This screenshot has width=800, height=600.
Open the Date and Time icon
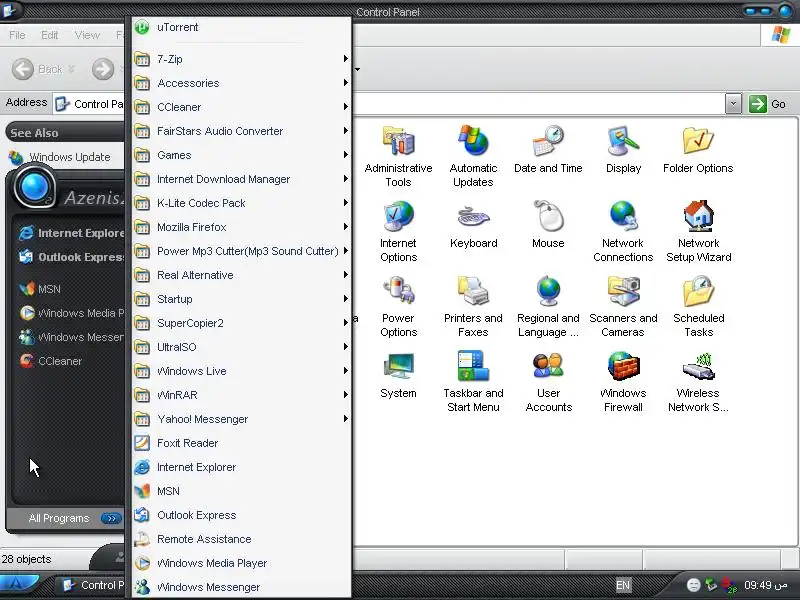(548, 149)
